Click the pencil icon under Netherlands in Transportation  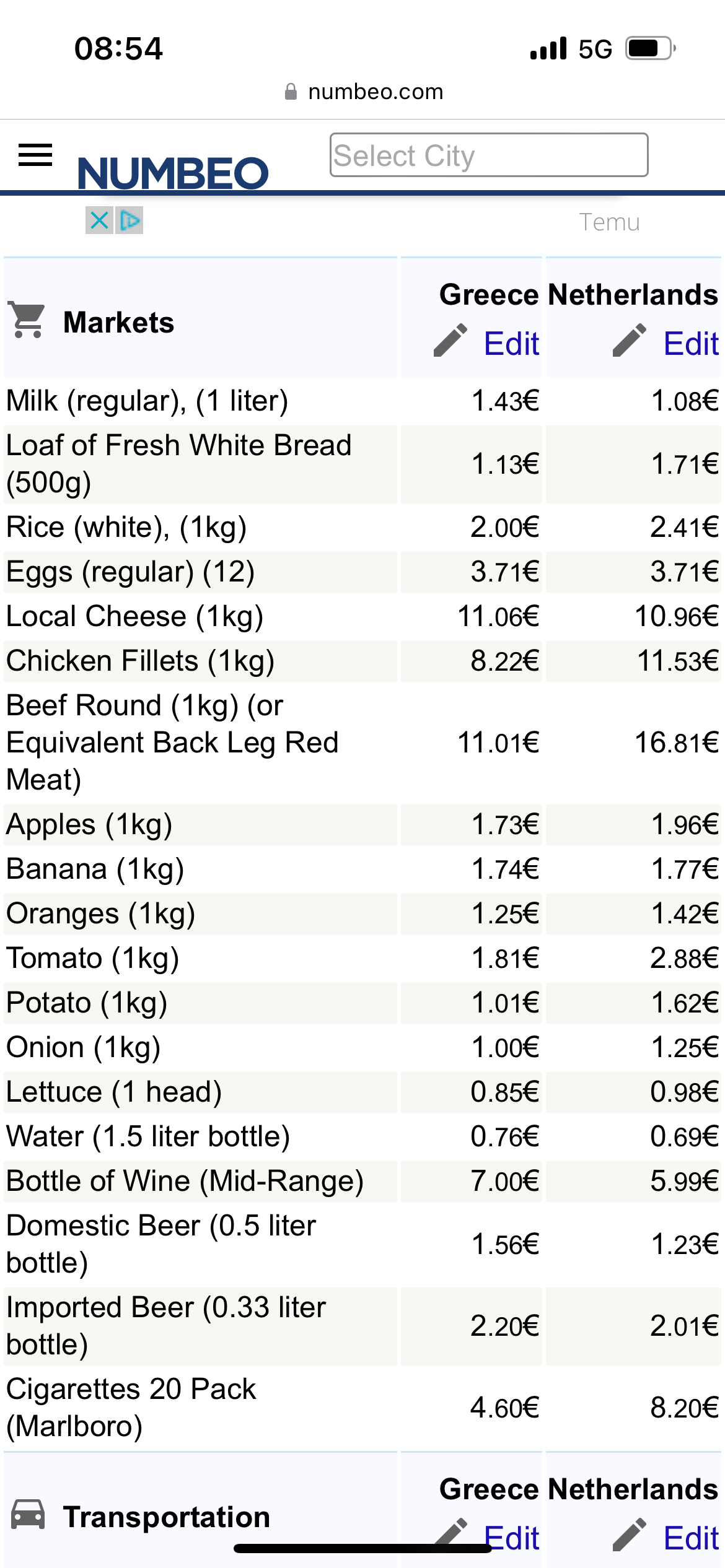coord(630,1535)
